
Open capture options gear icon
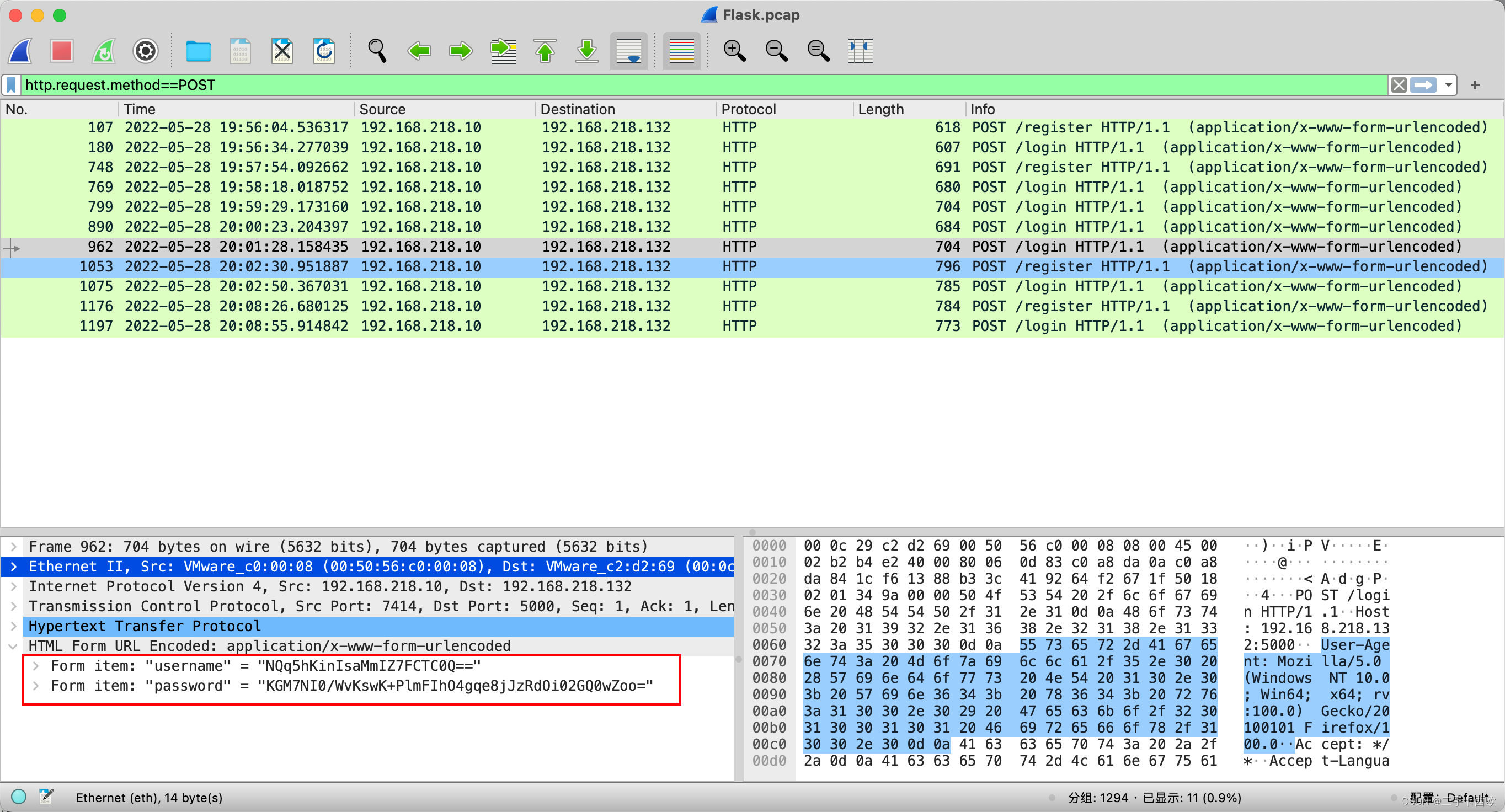(x=146, y=51)
